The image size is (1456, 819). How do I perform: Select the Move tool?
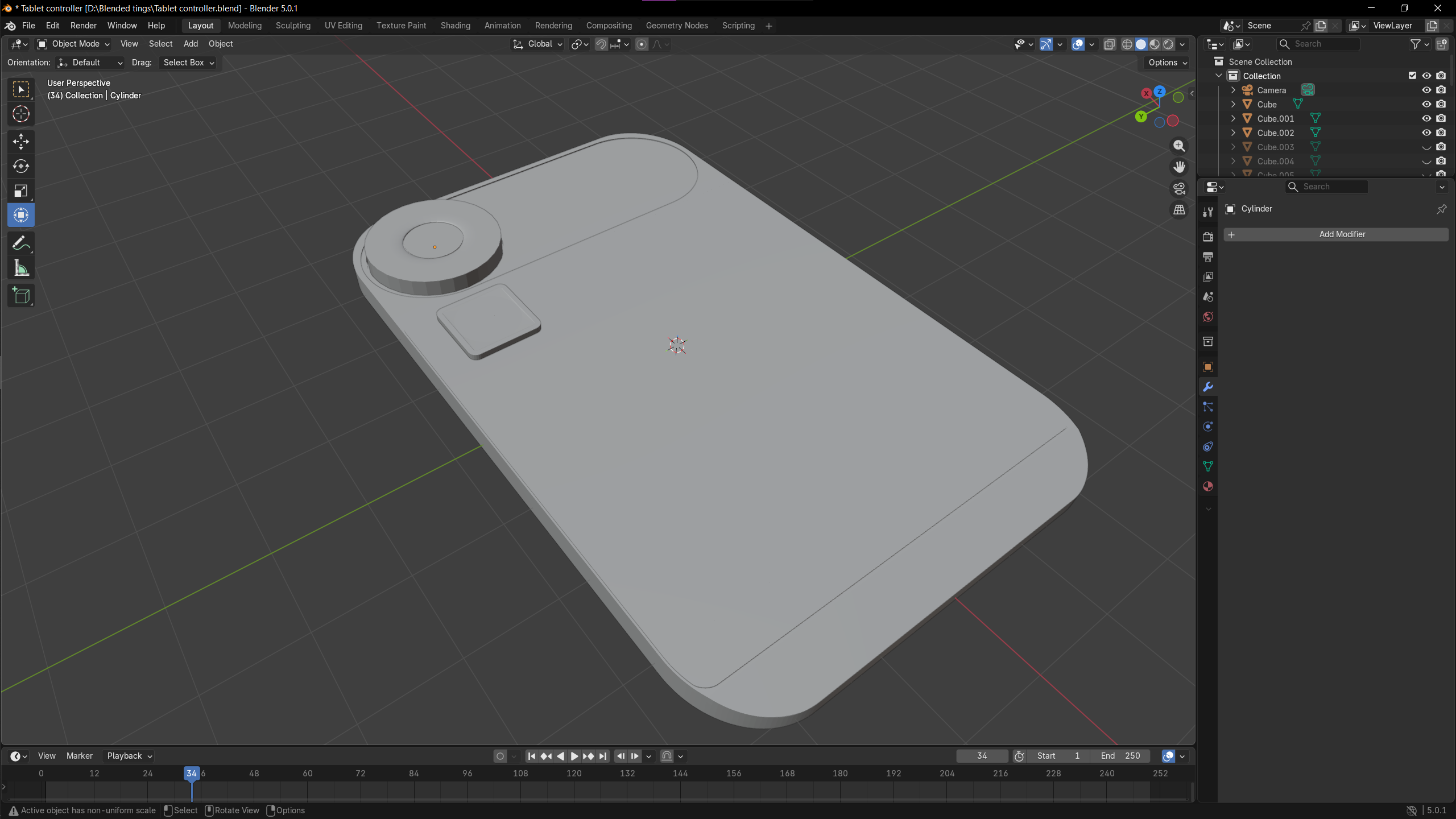point(21,141)
